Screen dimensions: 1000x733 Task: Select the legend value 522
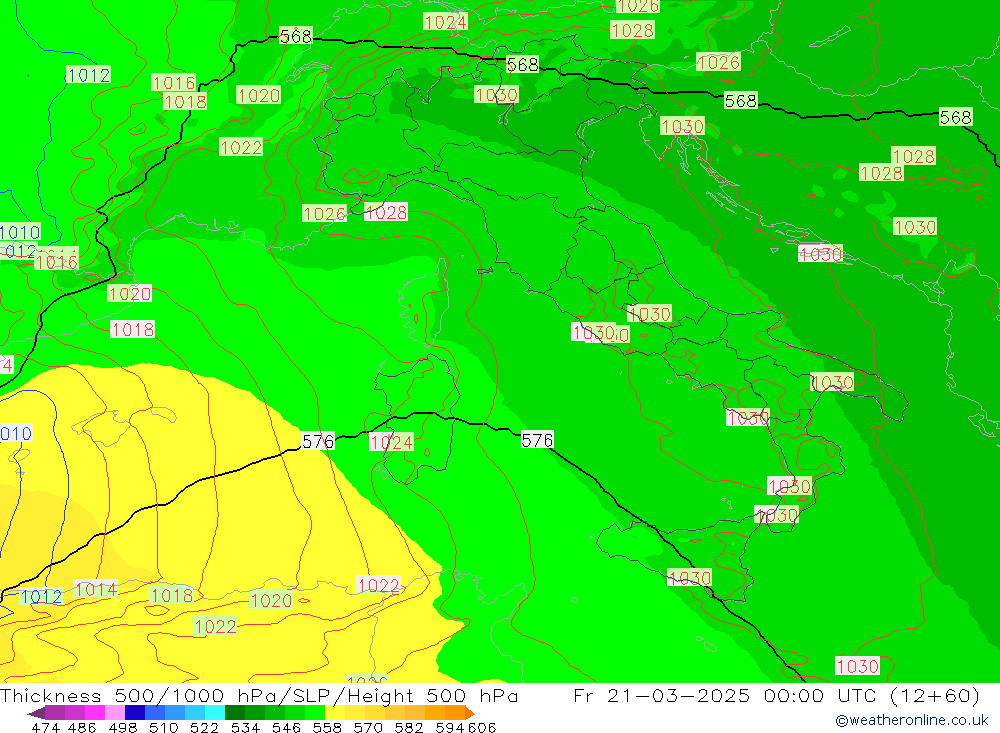click(x=204, y=727)
